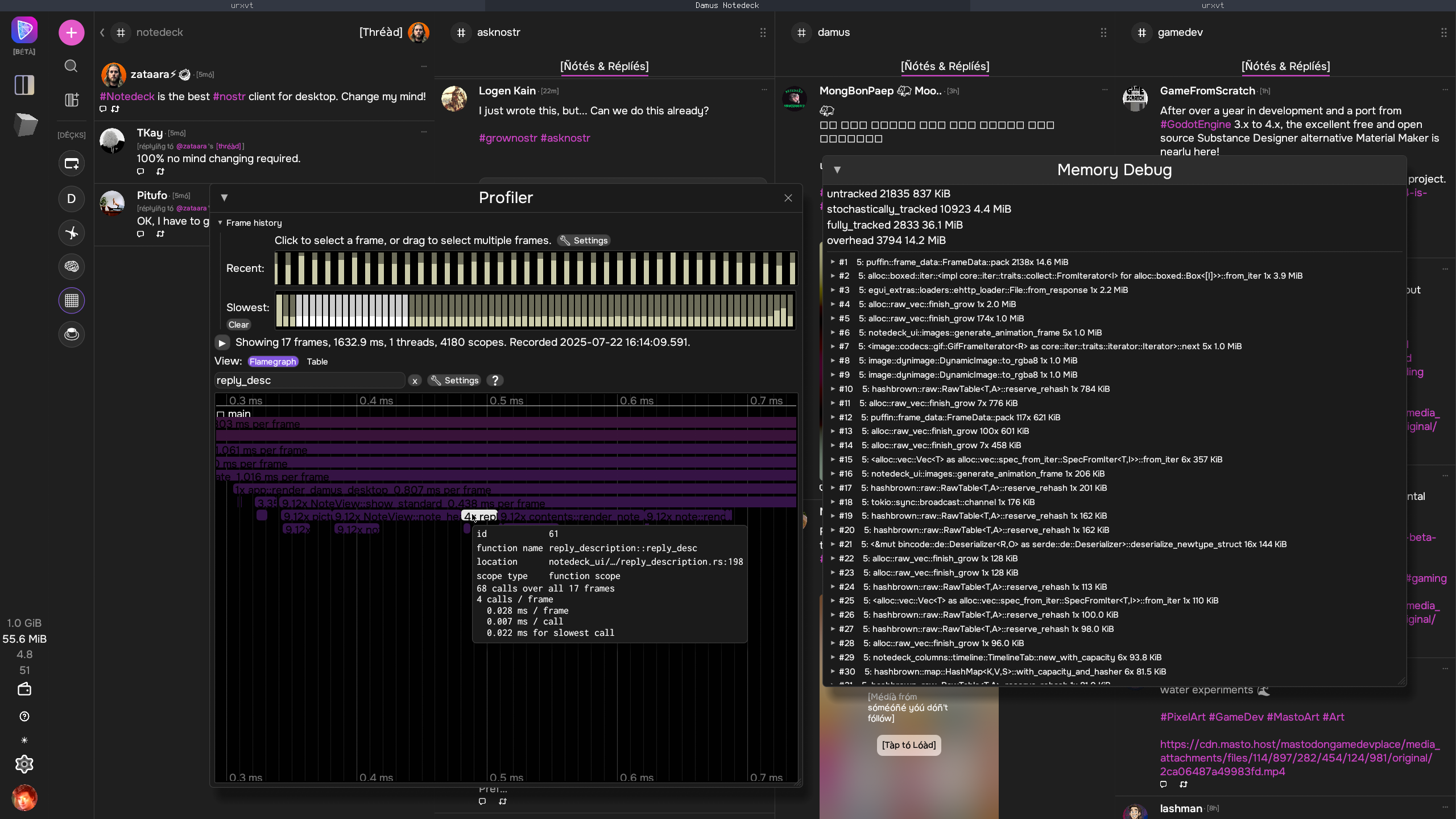Viewport: 1456px width, 819px height.
Task: Open the search magnifier in sidebar
Action: [71, 66]
